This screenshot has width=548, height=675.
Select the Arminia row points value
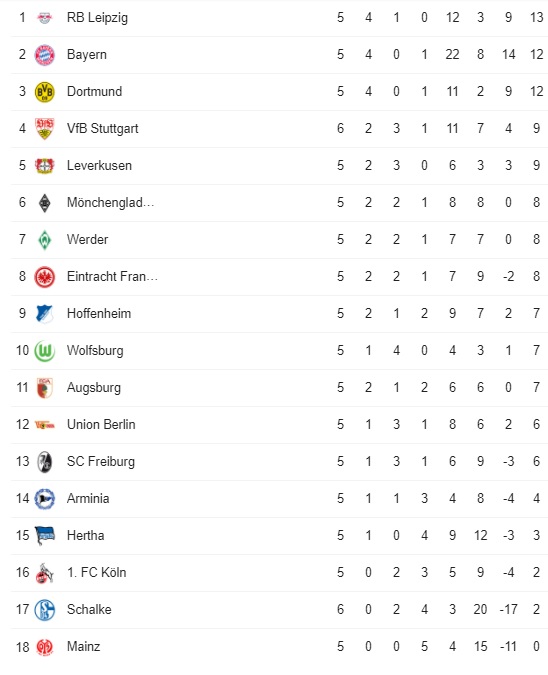[x=536, y=499]
